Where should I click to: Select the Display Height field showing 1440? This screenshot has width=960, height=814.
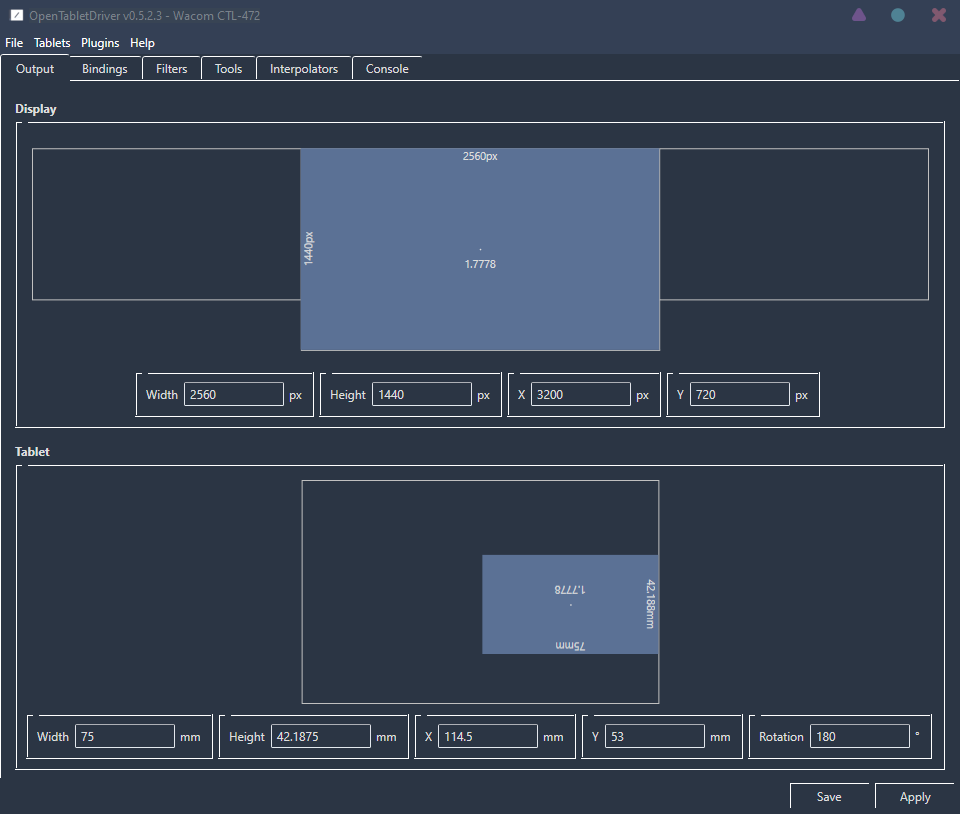422,395
